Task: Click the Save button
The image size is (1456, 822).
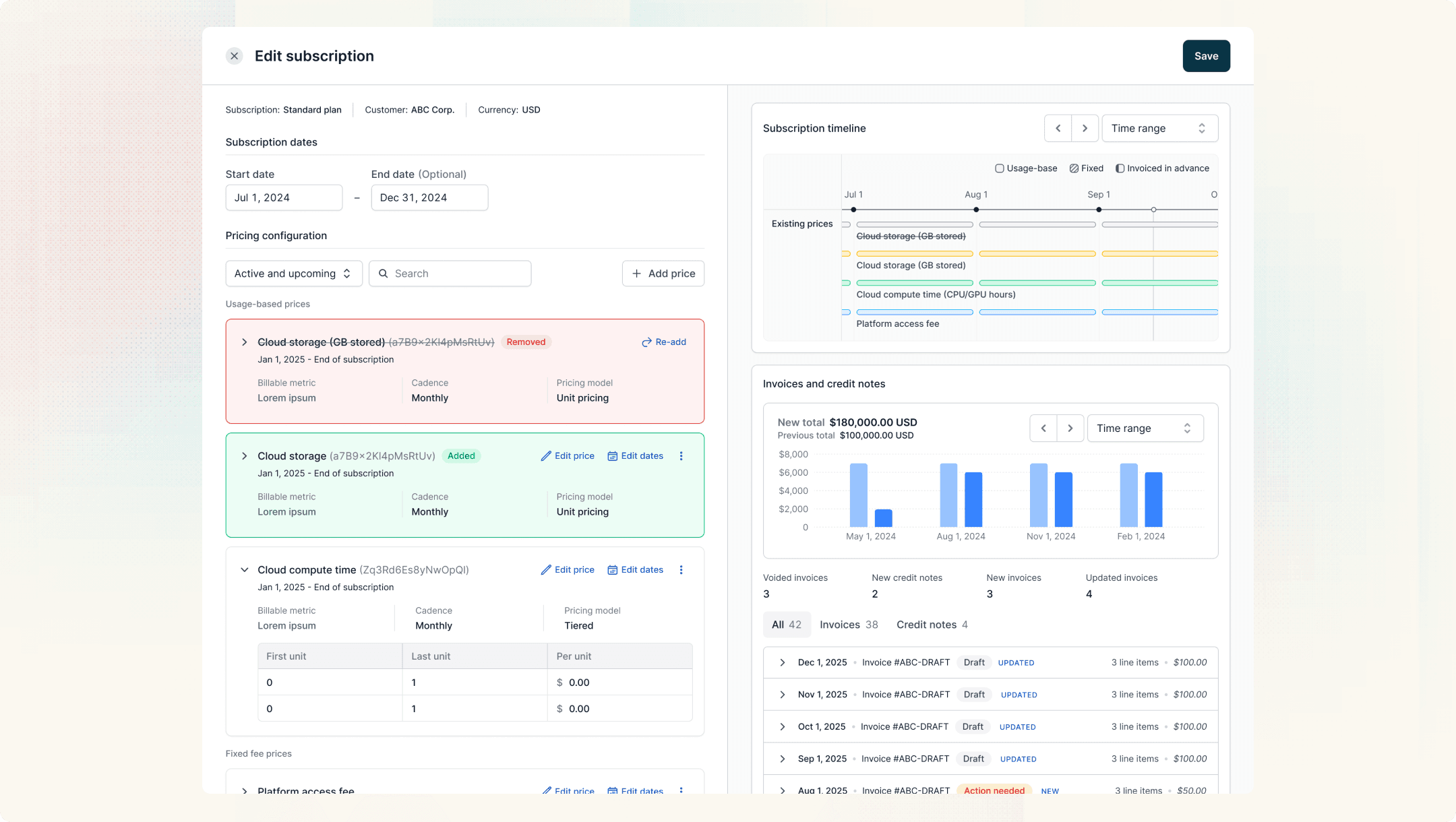Action: (x=1206, y=56)
